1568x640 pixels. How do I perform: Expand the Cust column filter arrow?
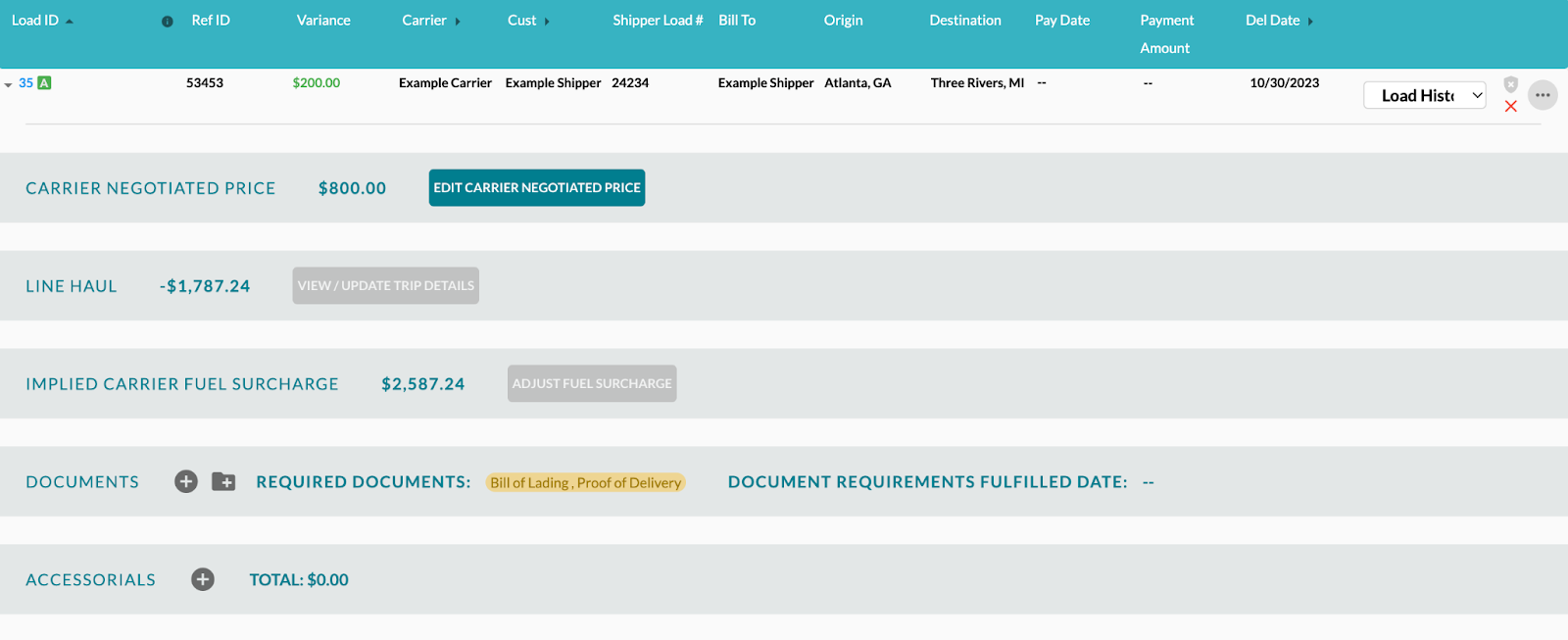click(x=547, y=22)
